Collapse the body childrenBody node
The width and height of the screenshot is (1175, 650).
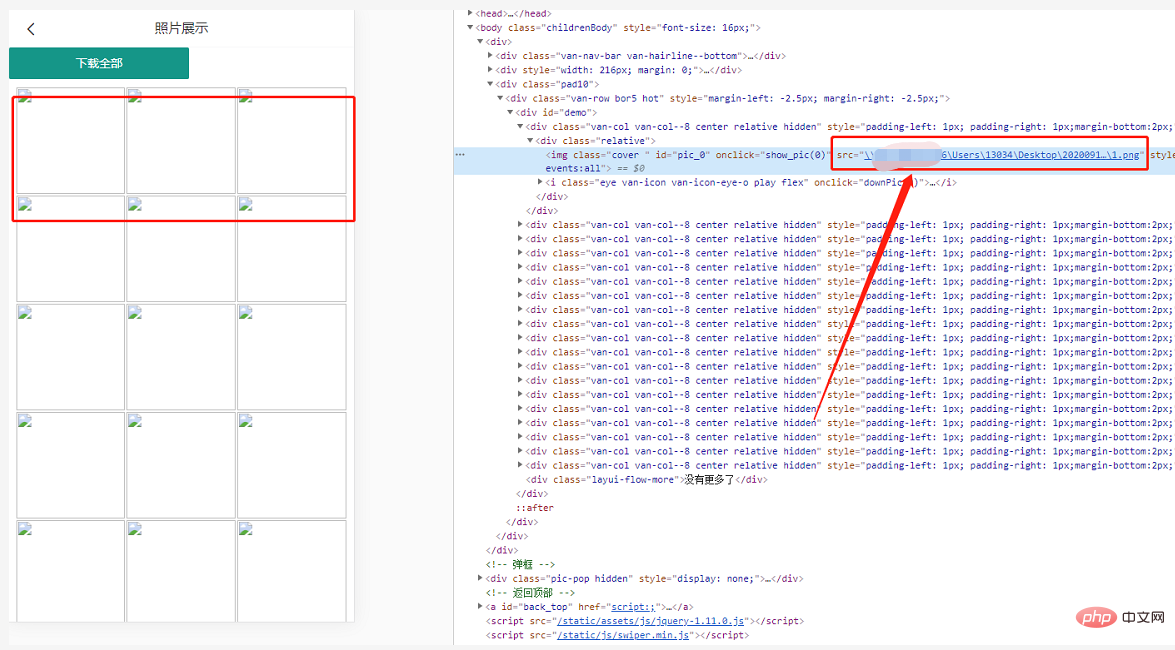[471, 28]
